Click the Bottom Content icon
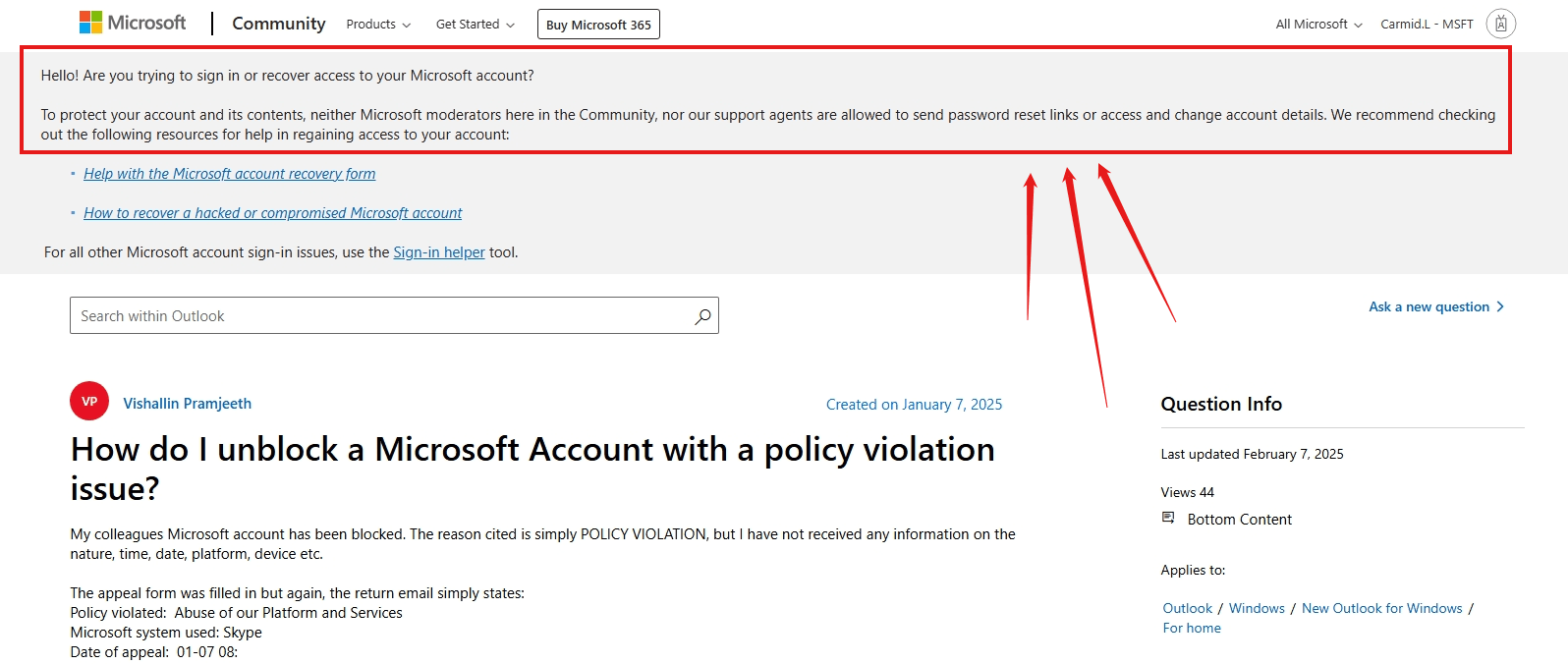This screenshot has height=664, width=1568. coord(1168,518)
